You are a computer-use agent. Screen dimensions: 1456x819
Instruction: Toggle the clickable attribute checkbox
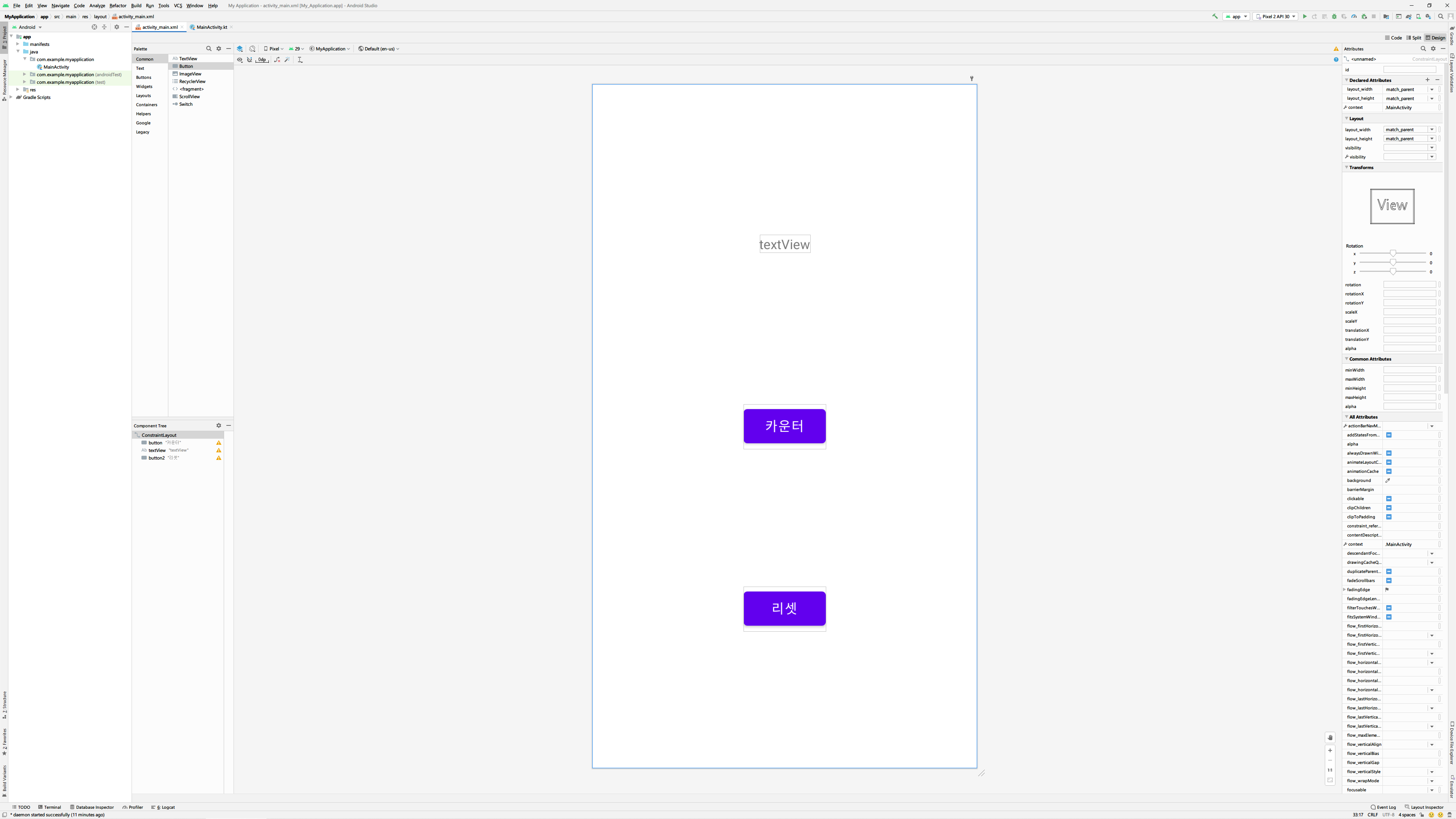click(1389, 499)
